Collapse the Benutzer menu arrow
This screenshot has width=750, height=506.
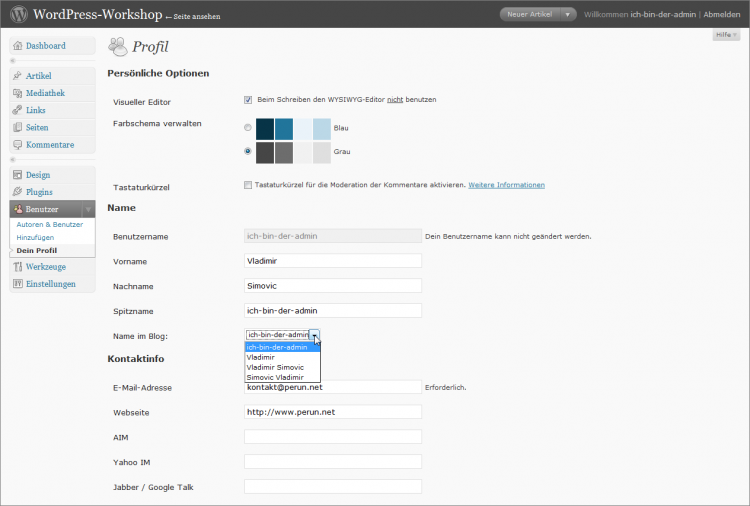coord(88,210)
